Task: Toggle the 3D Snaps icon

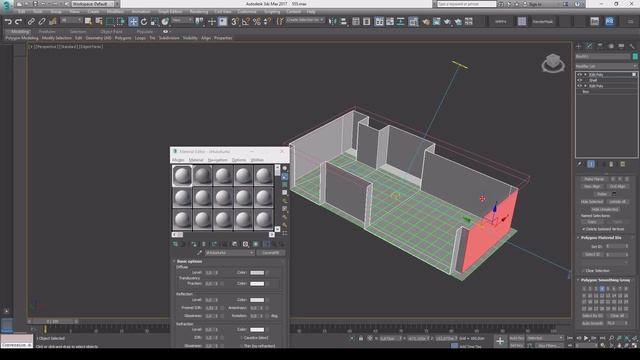Action: tap(235, 22)
